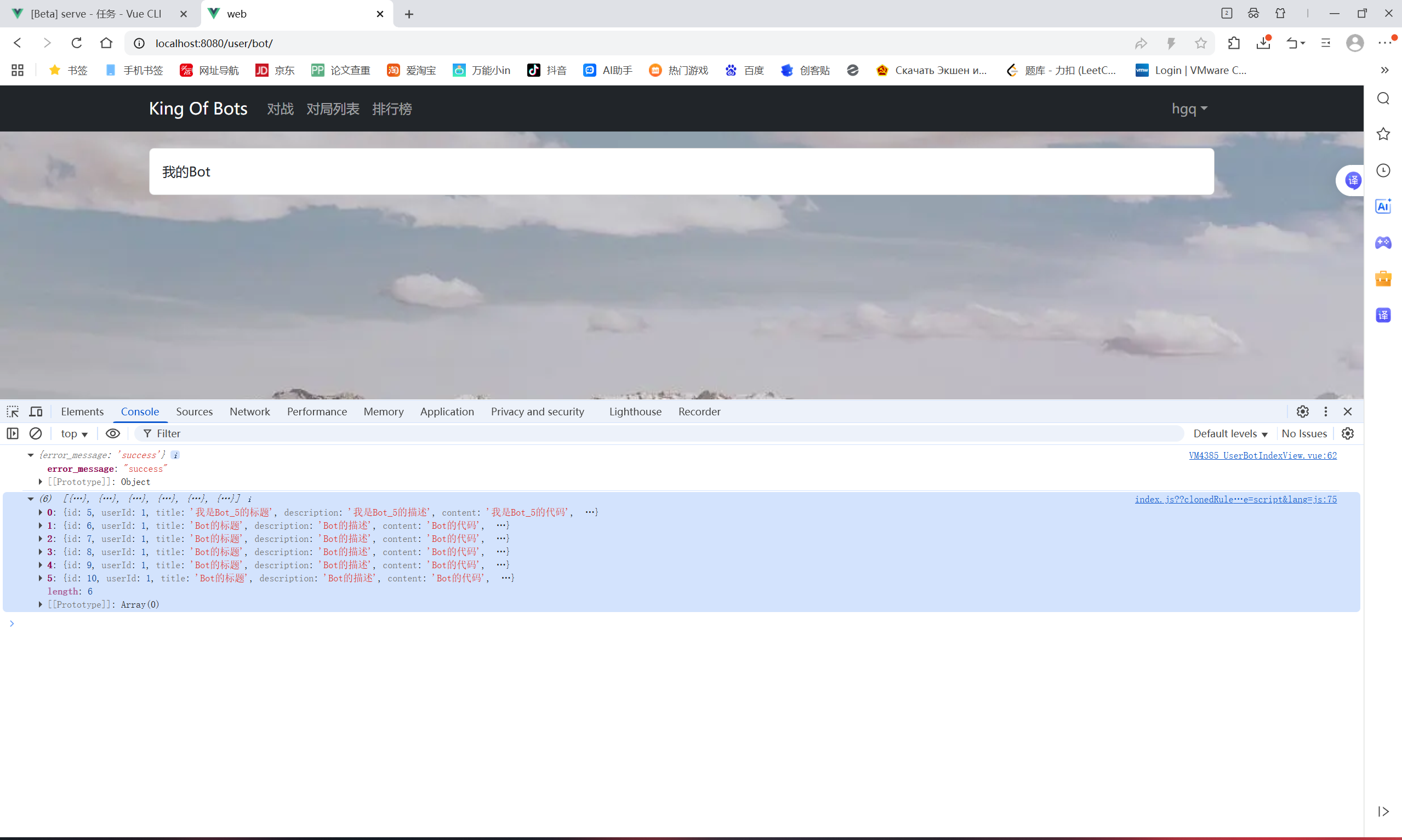Switch to the Elements tab
Image resolution: width=1402 pixels, height=840 pixels.
[x=82, y=412]
